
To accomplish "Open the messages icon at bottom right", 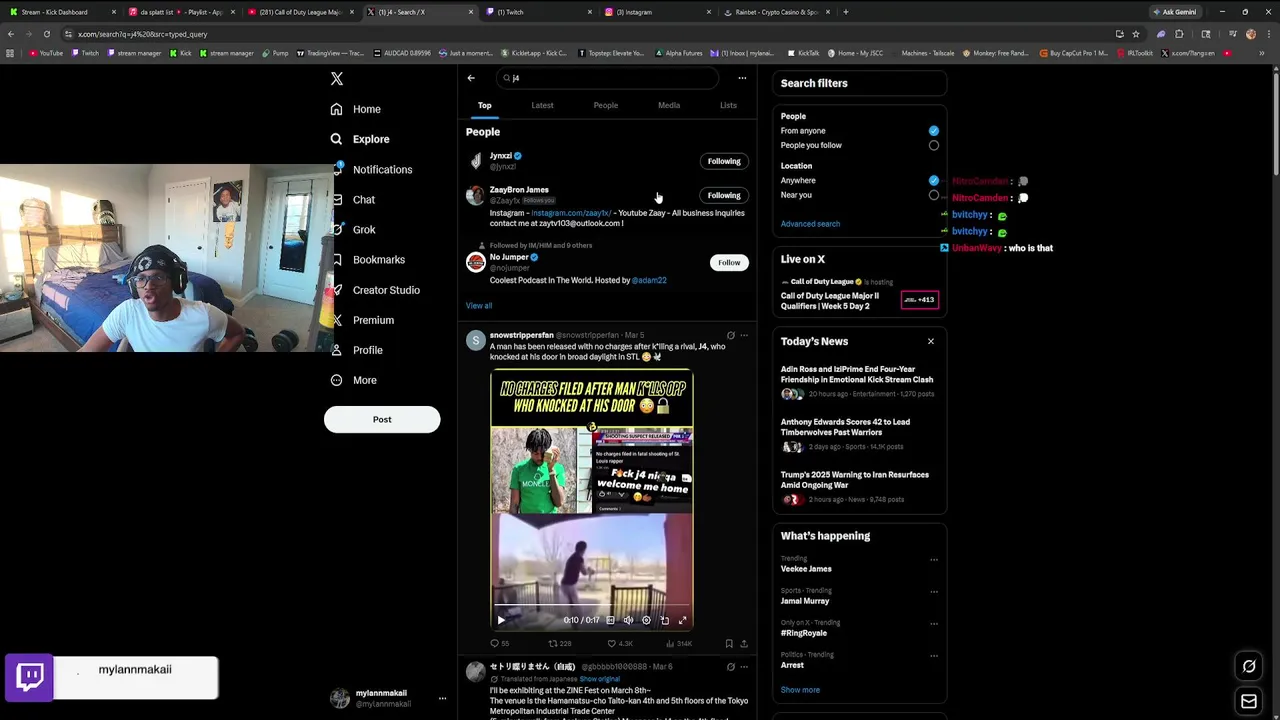I will coord(1249,702).
